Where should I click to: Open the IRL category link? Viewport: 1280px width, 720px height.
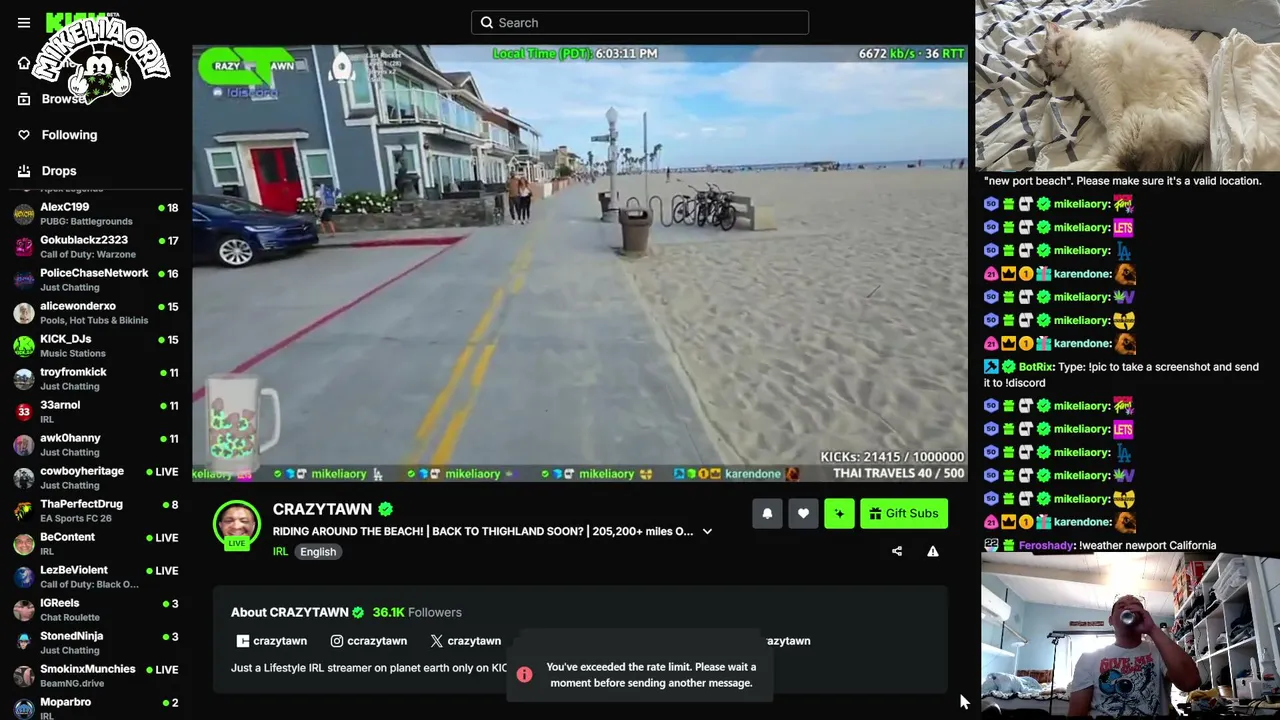[280, 552]
